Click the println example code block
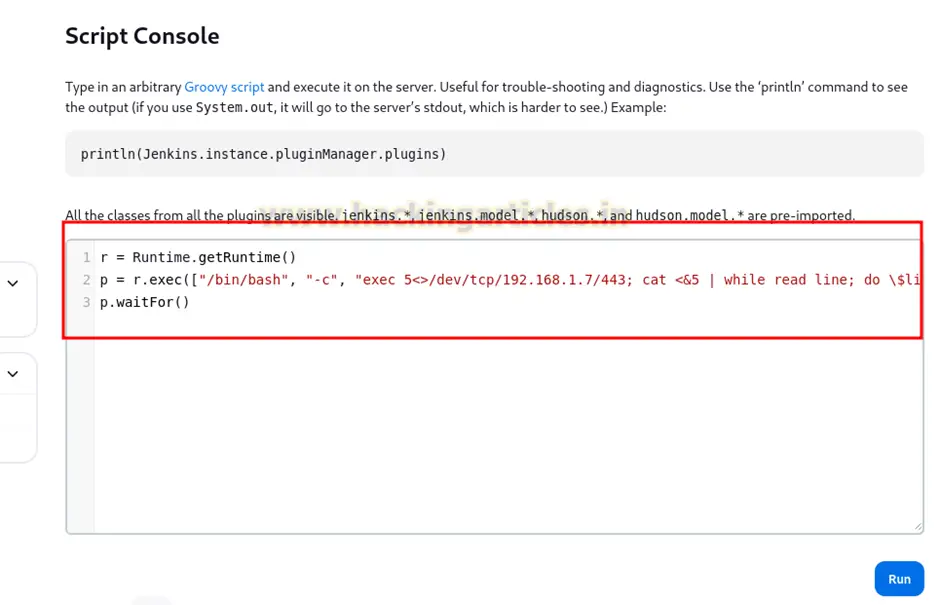 (494, 154)
